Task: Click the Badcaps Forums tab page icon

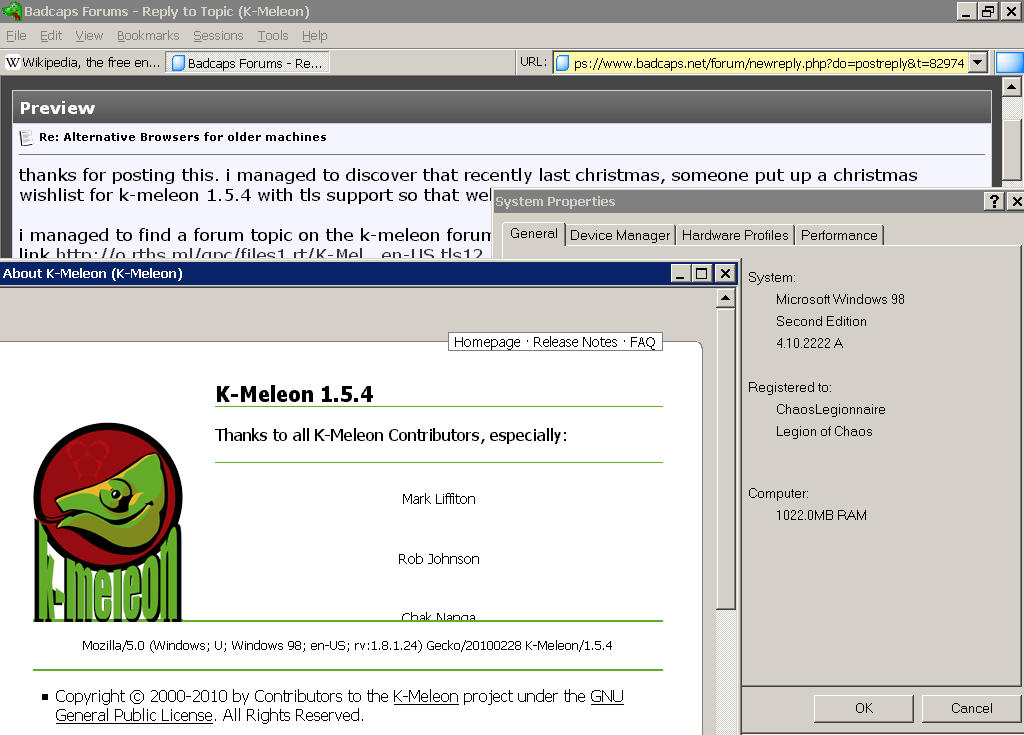Action: pyautogui.click(x=178, y=63)
